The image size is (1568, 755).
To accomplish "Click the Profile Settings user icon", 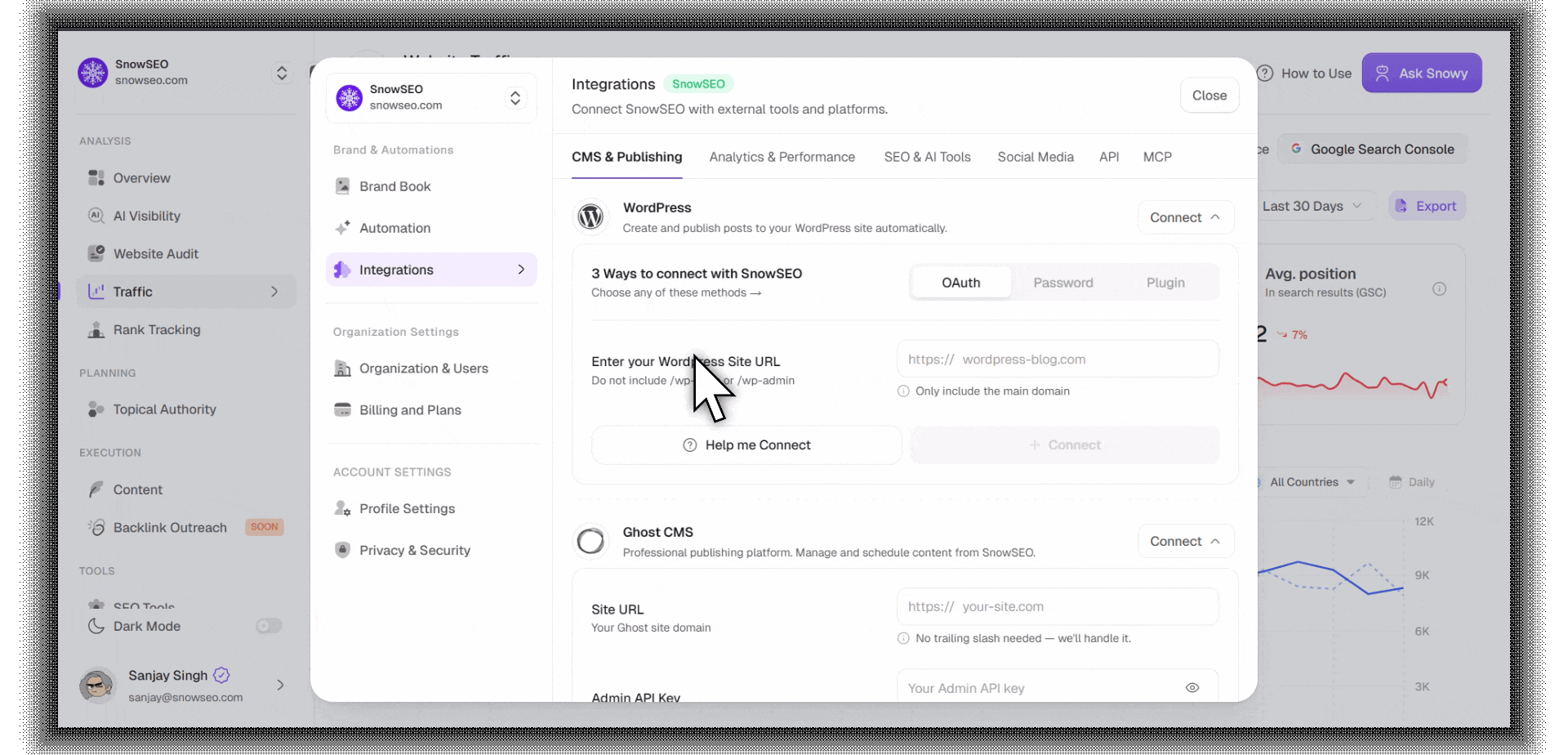I will [343, 508].
